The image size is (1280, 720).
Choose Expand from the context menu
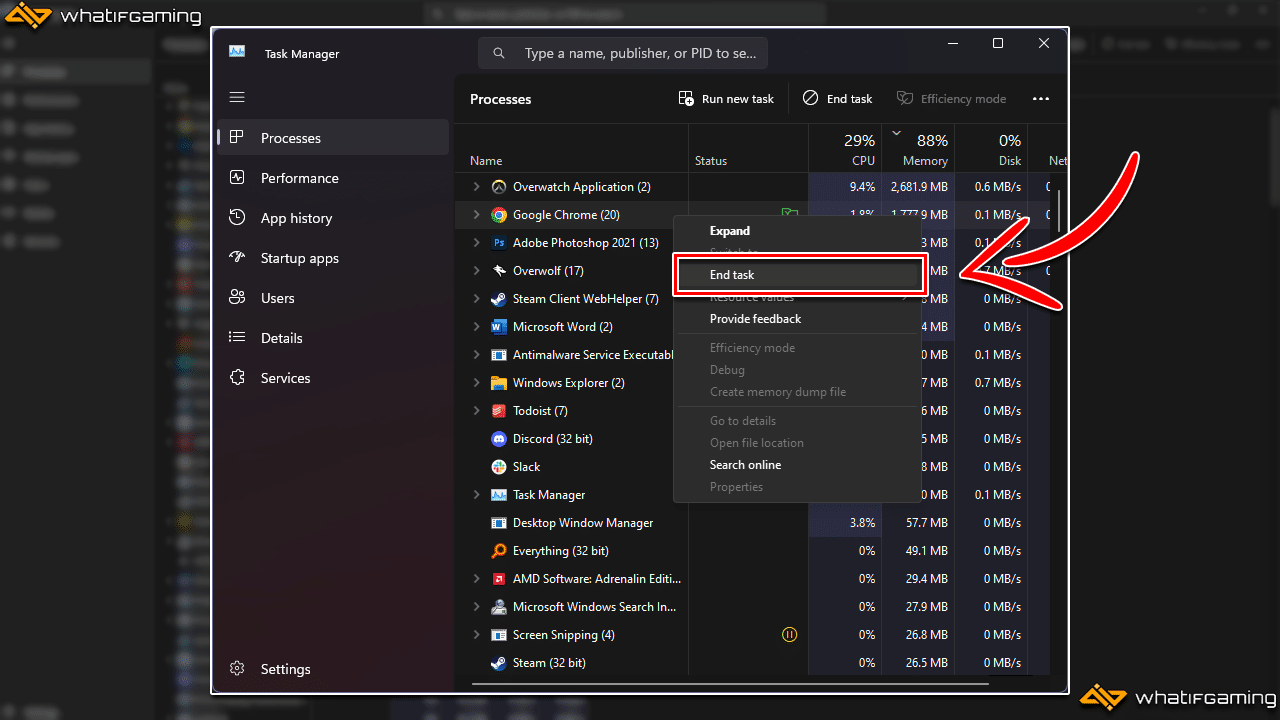730,231
